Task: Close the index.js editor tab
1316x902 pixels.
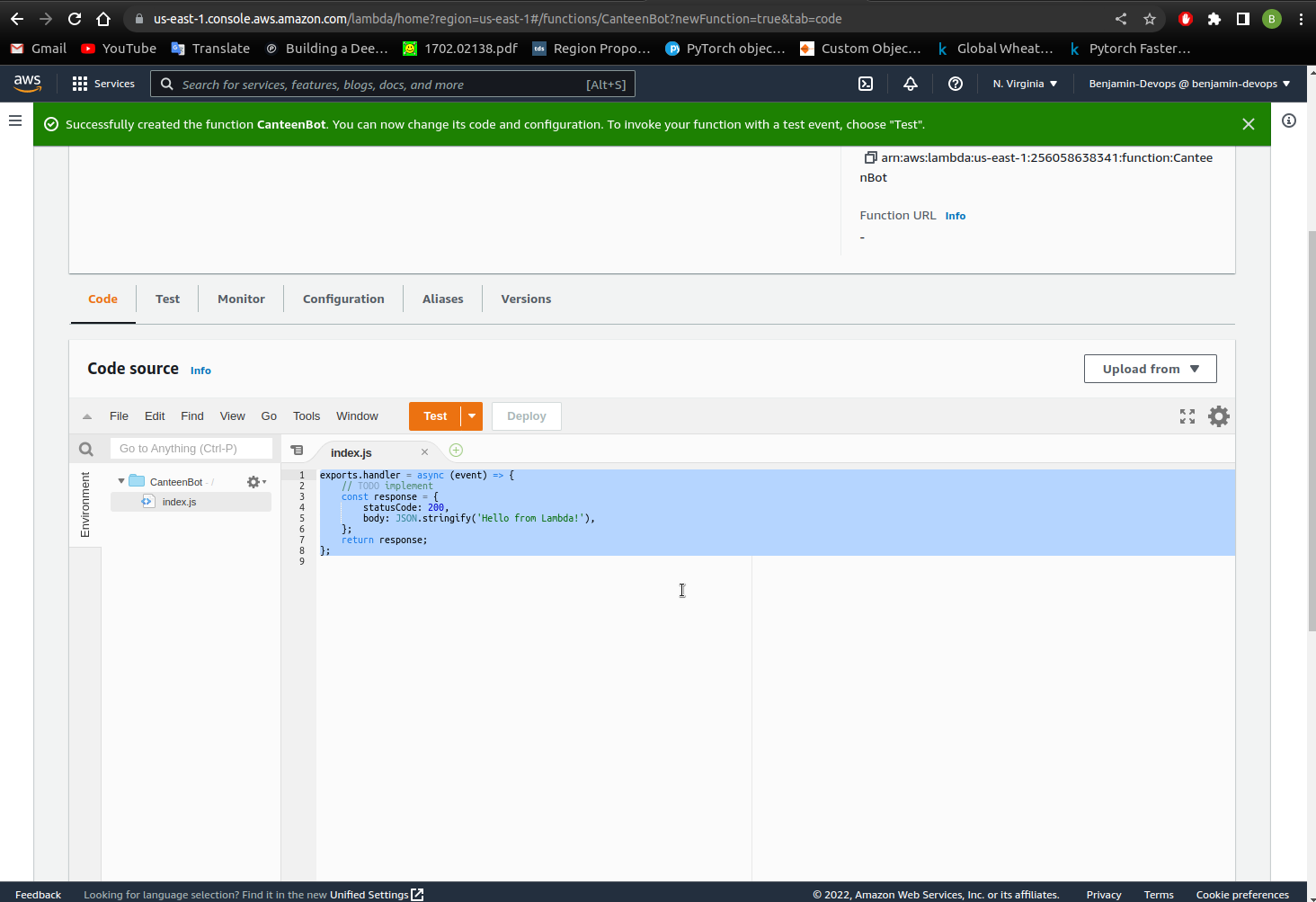Action: [425, 452]
